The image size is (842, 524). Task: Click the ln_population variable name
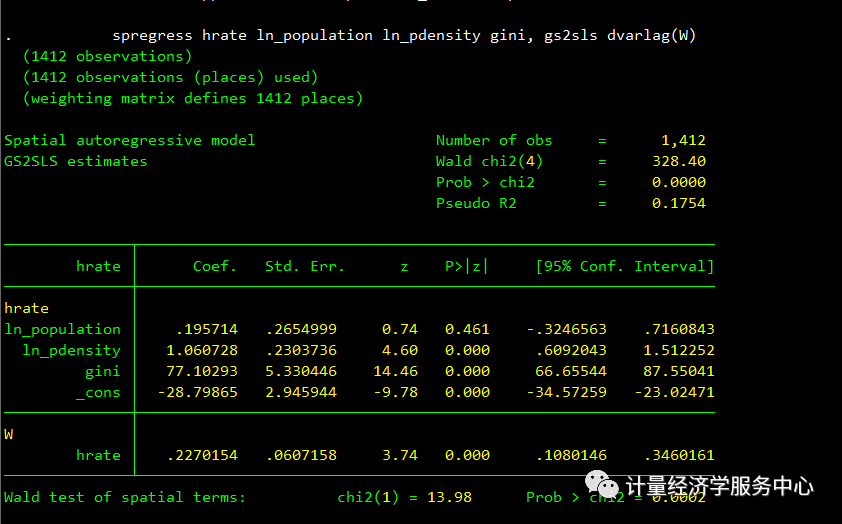[x=62, y=330]
